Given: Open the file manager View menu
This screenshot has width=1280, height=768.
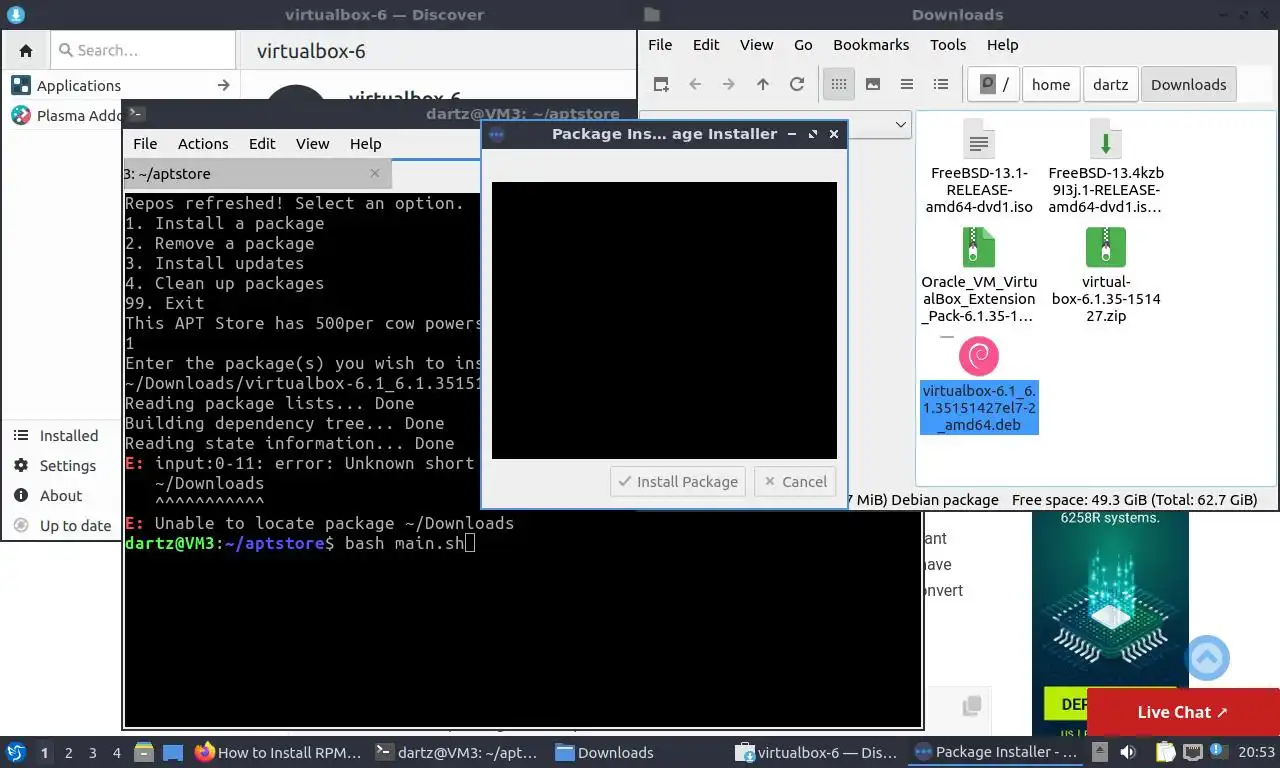Looking at the screenshot, I should tap(757, 45).
